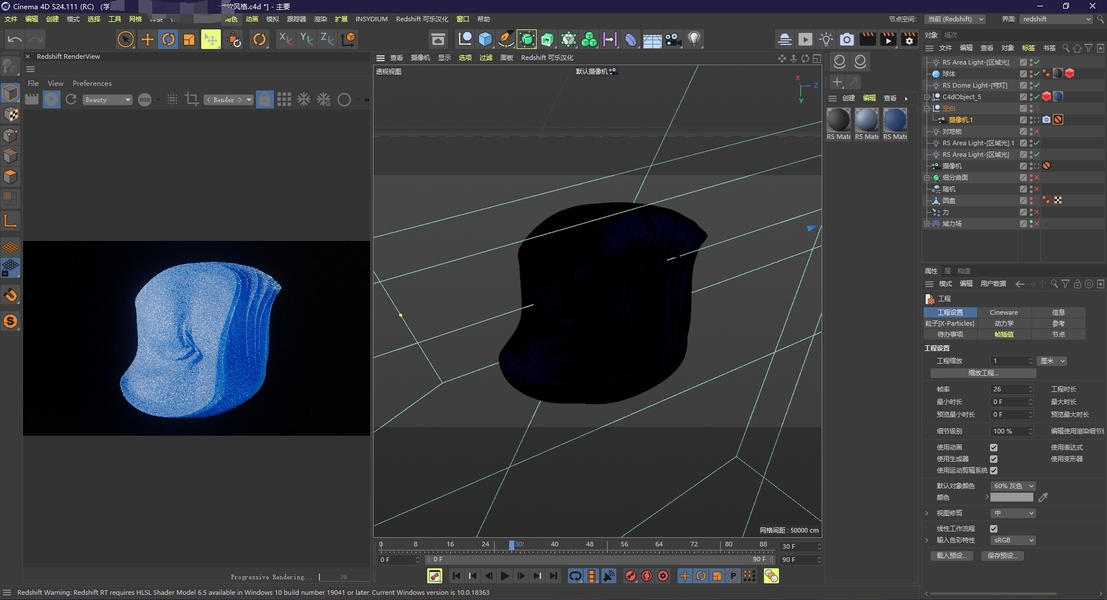This screenshot has height=600, width=1107.
Task: Select the Scale tool
Action: tap(189, 39)
